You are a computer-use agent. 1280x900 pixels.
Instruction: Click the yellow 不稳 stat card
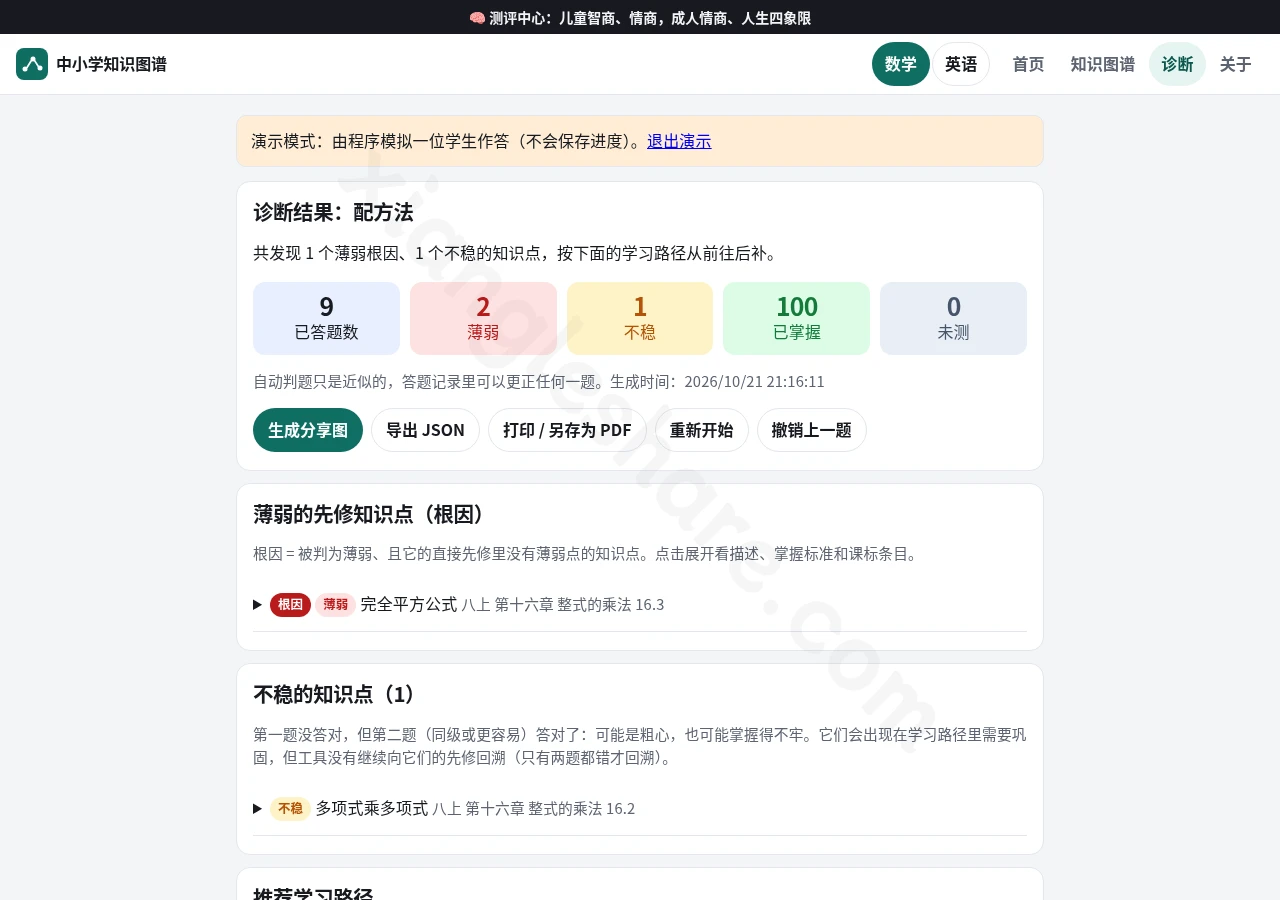coord(640,318)
